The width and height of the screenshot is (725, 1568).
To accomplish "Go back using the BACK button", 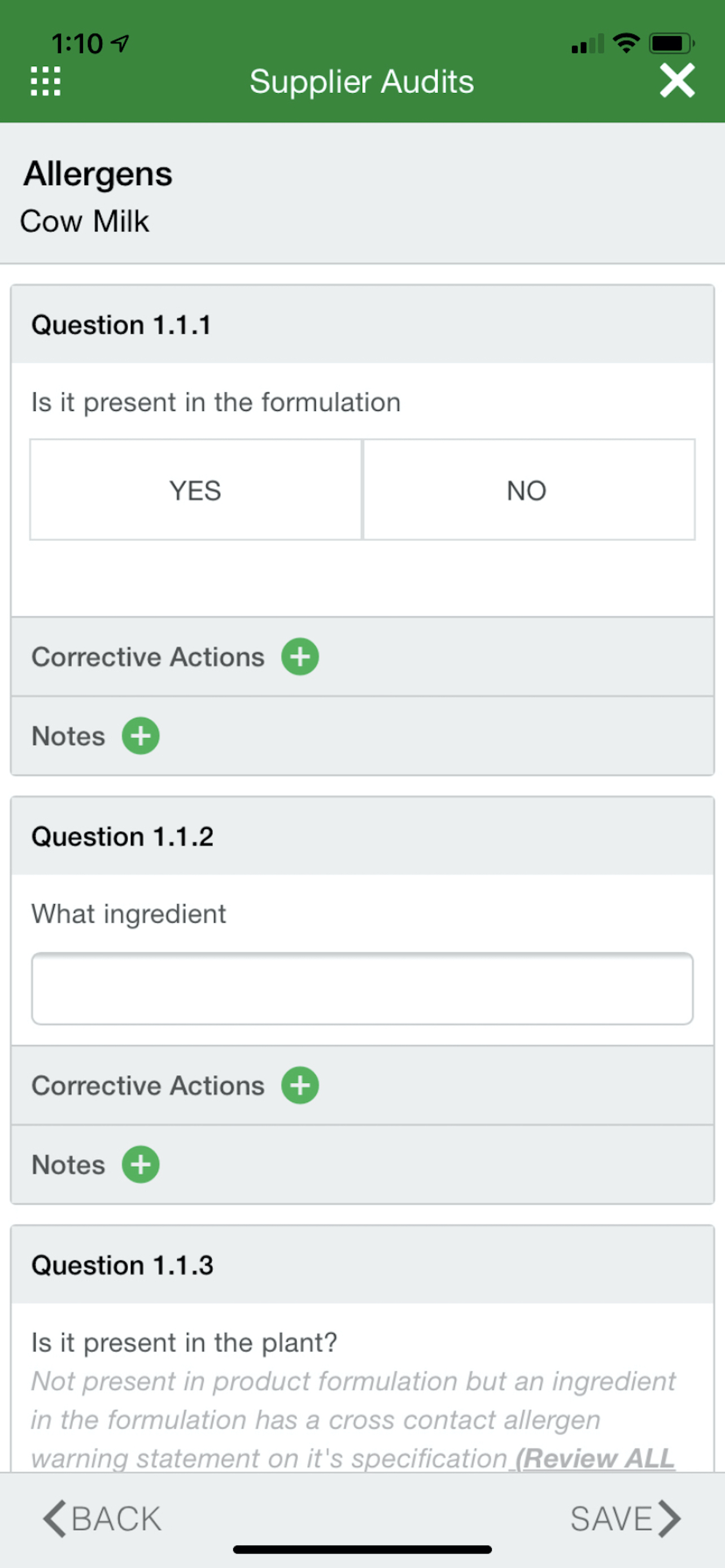I will pos(102,1519).
